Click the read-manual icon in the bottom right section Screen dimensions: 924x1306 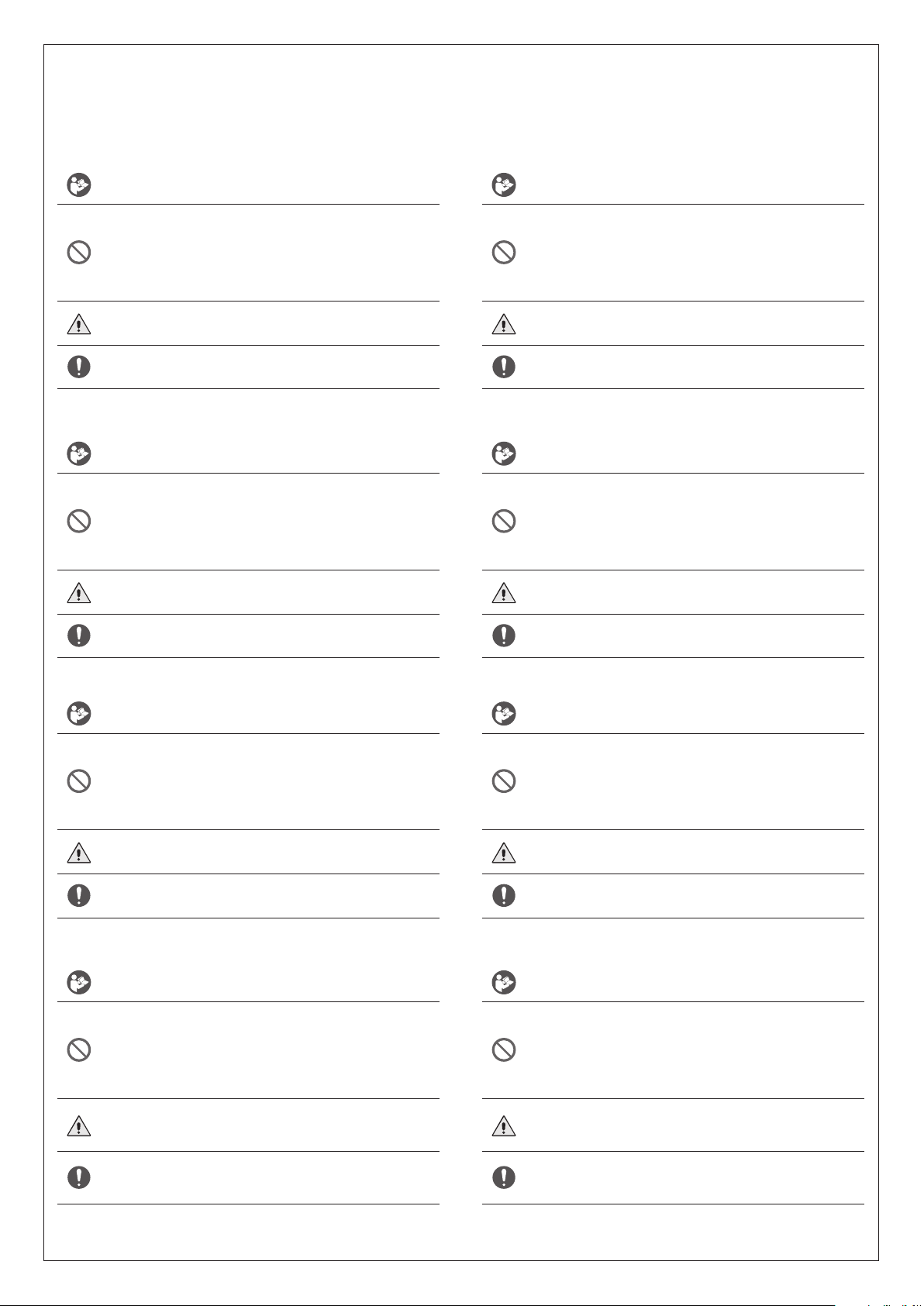point(504,983)
